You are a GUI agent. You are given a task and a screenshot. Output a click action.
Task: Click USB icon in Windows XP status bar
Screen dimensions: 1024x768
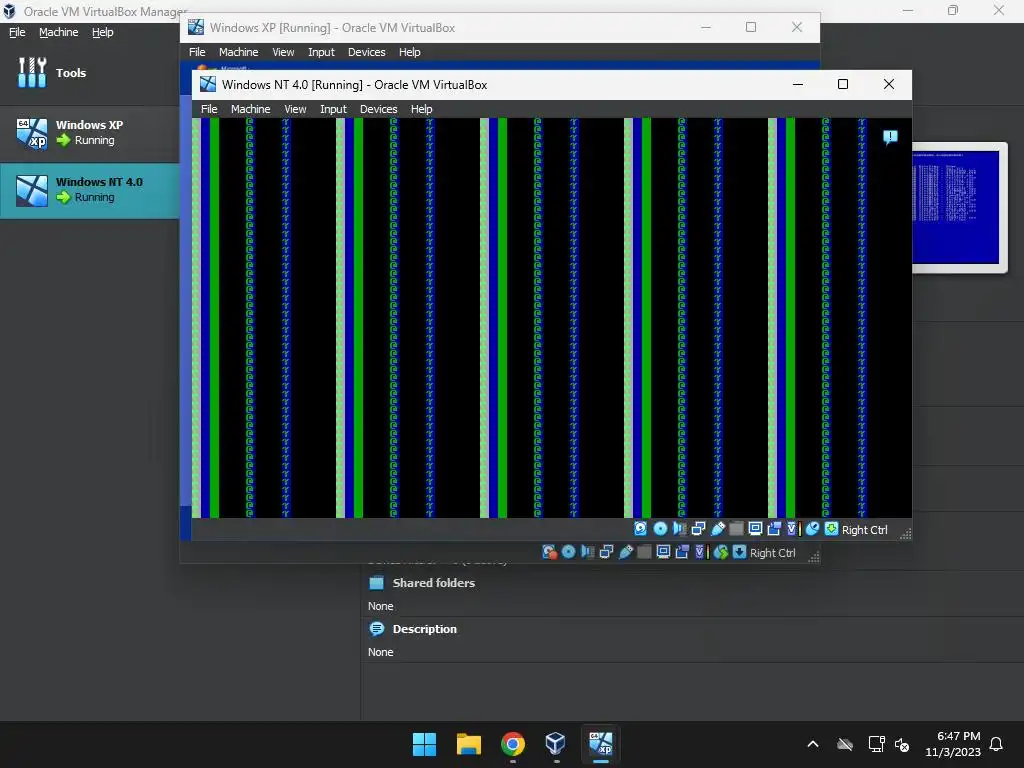[625, 552]
